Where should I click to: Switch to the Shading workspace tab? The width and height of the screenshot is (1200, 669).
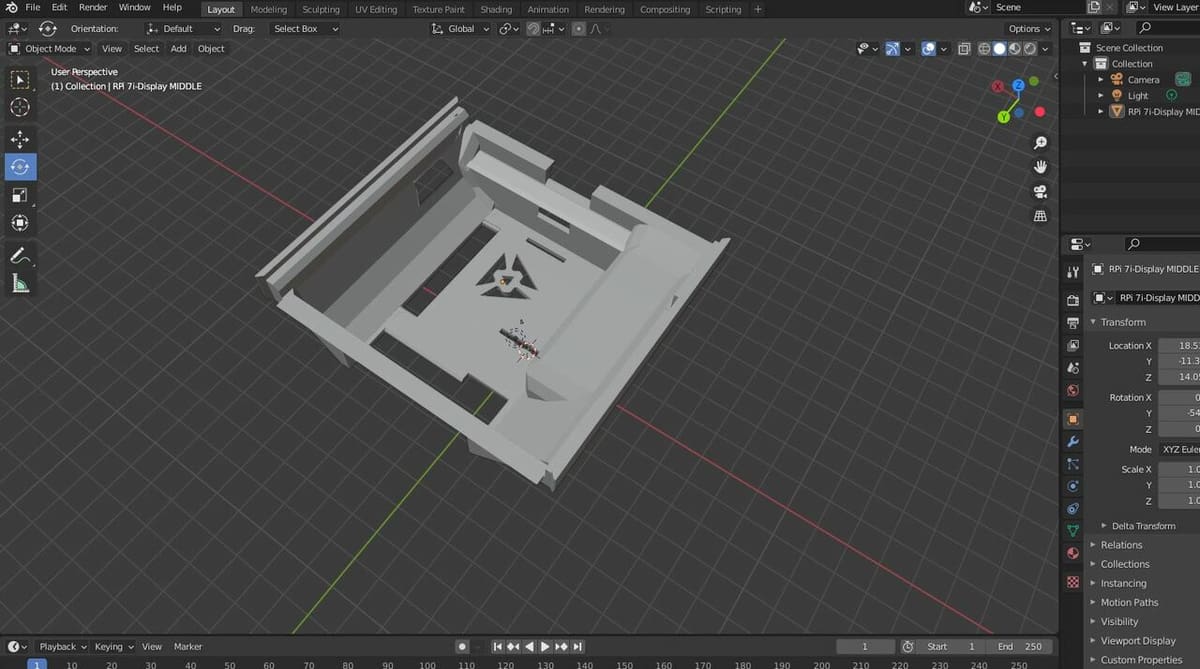pyautogui.click(x=496, y=9)
